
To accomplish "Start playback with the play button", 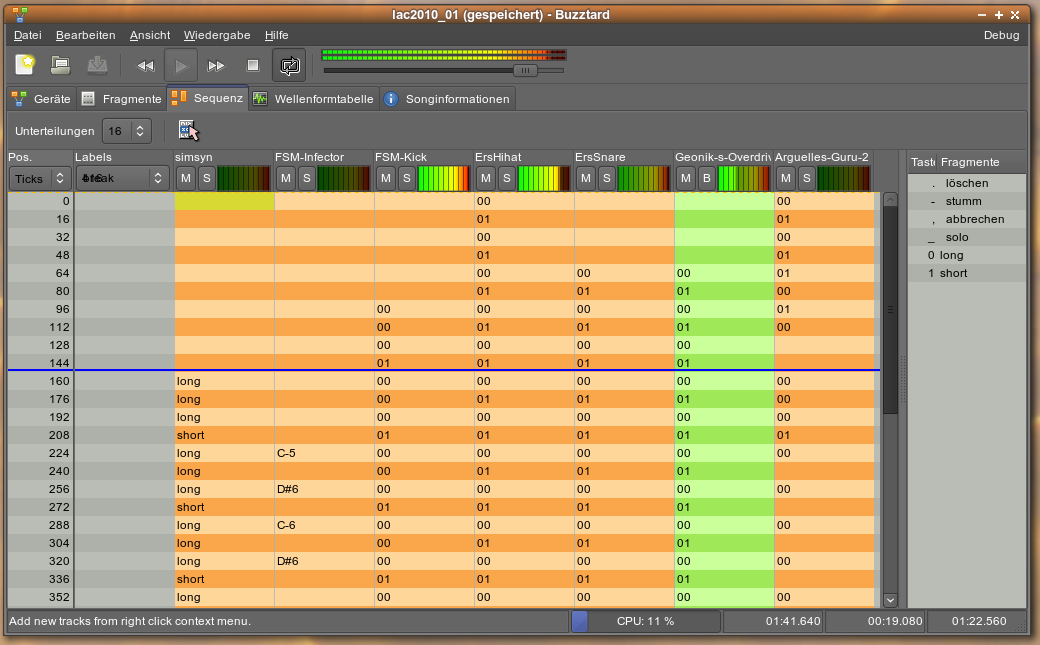I will coord(181,66).
